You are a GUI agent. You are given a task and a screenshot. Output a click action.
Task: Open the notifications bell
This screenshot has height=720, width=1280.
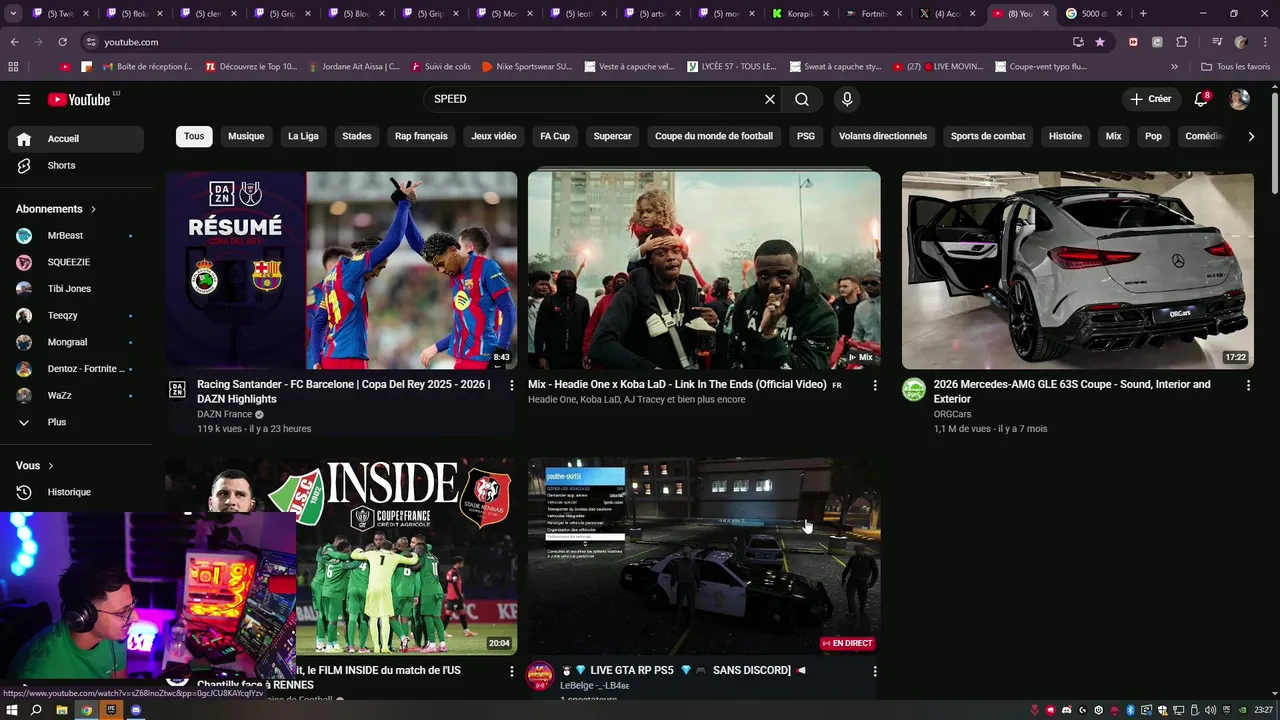click(x=1201, y=99)
